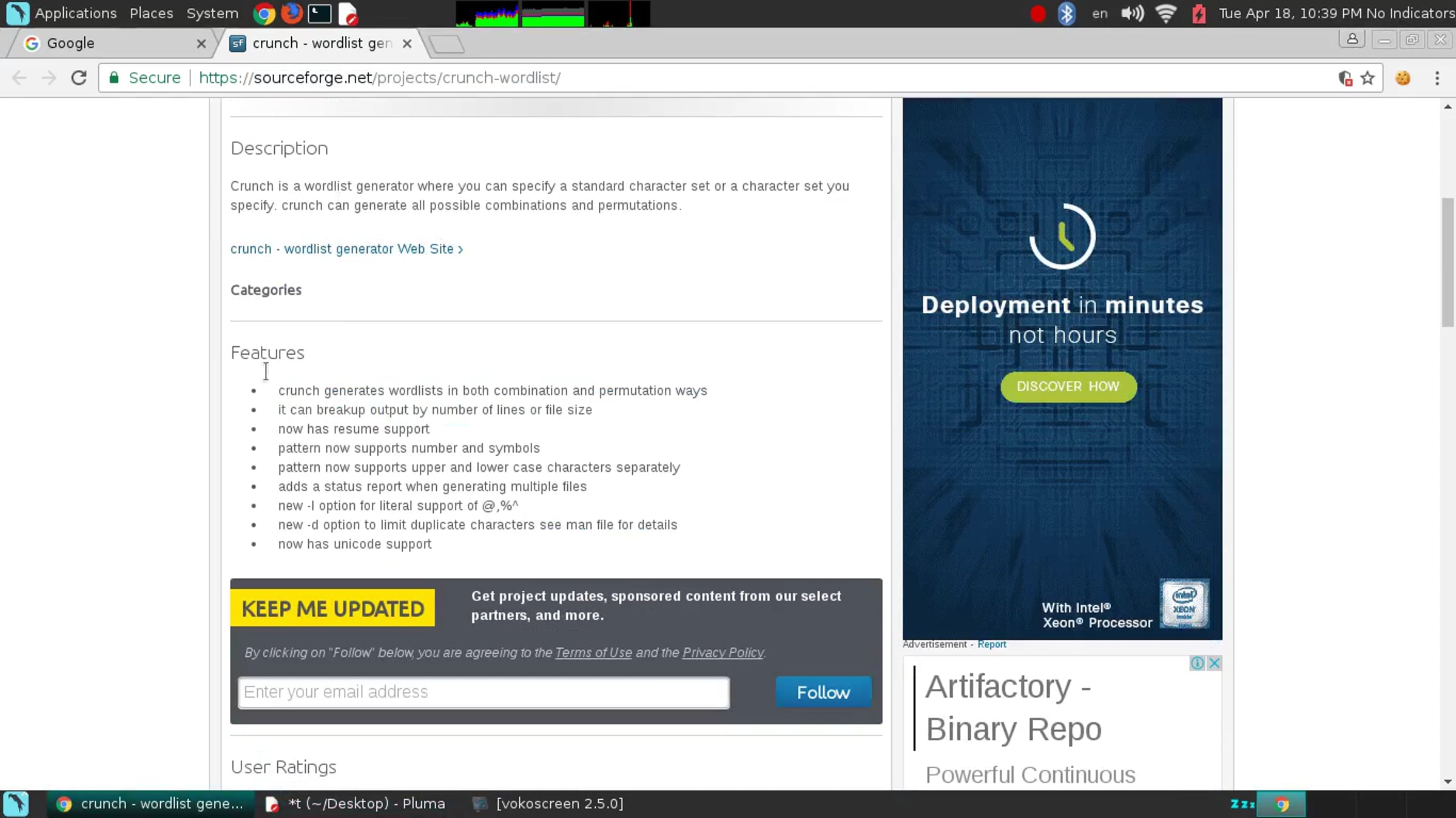
Task: Click the Chrome user profile icon
Action: (1352, 39)
